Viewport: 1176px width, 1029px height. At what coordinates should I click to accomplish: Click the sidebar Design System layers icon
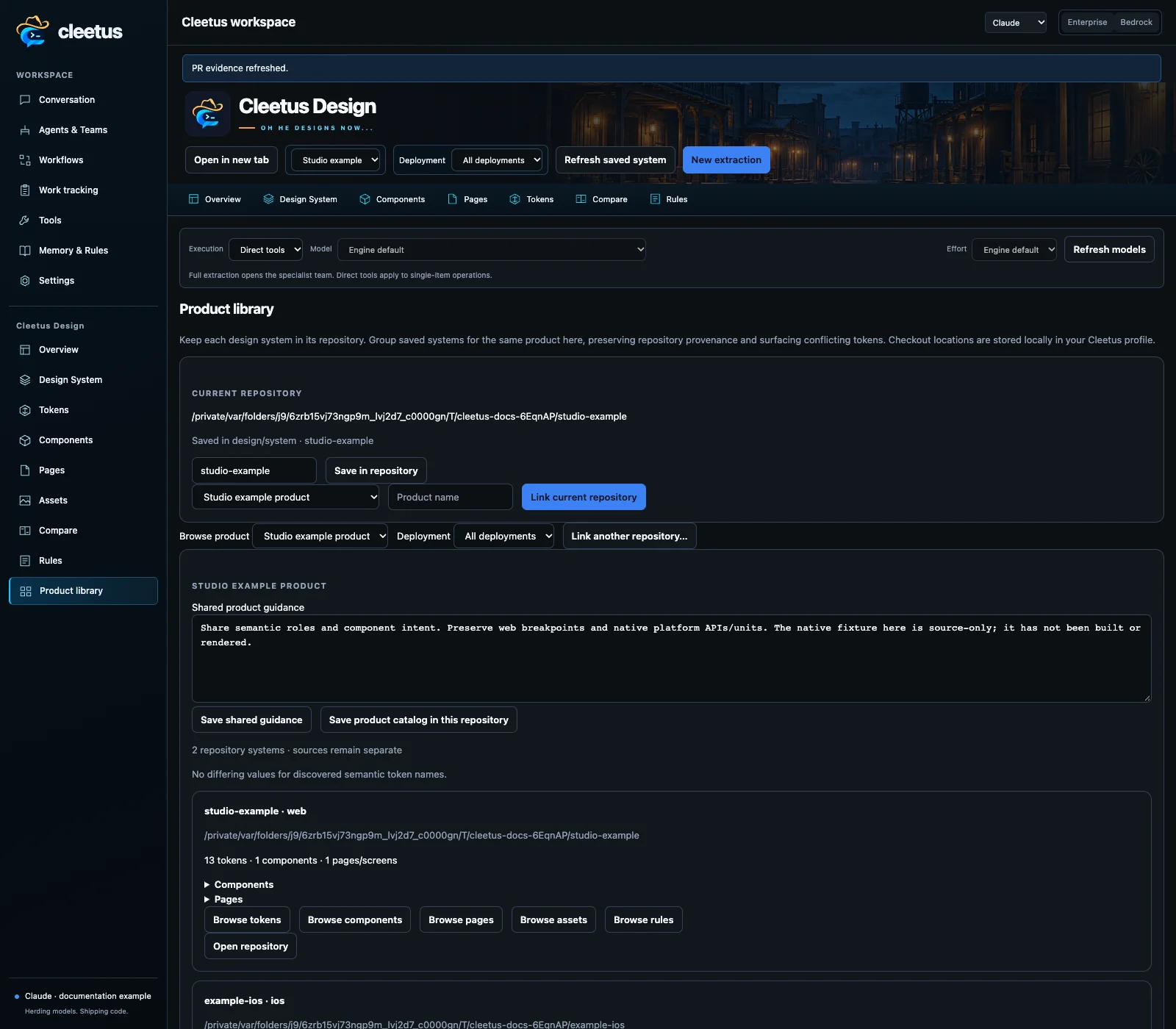click(25, 380)
